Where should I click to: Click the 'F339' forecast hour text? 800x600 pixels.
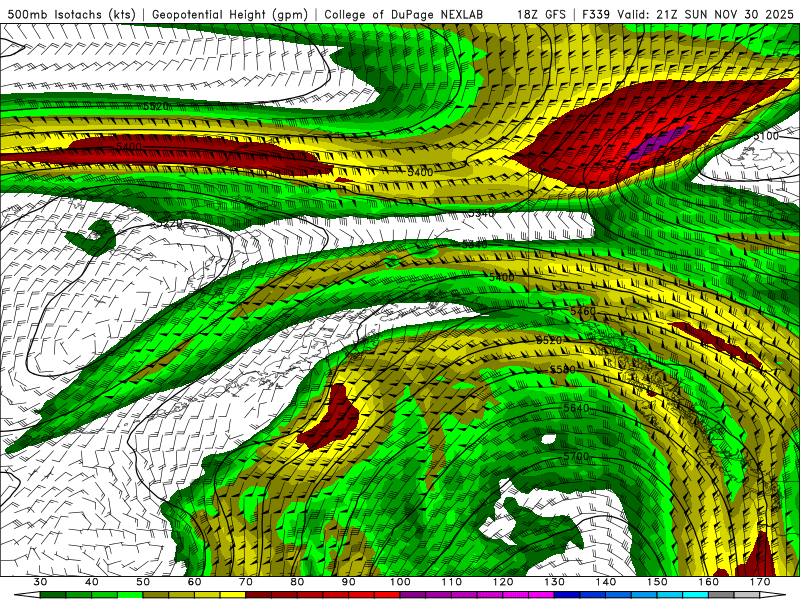(596, 14)
